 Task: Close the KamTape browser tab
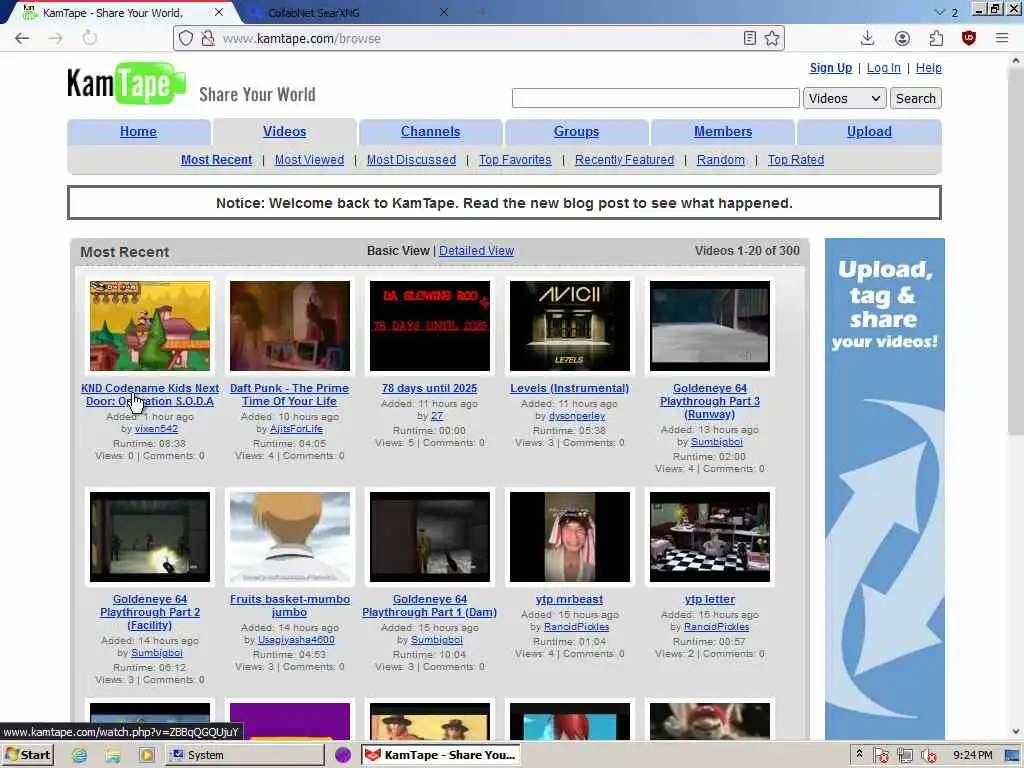click(219, 12)
